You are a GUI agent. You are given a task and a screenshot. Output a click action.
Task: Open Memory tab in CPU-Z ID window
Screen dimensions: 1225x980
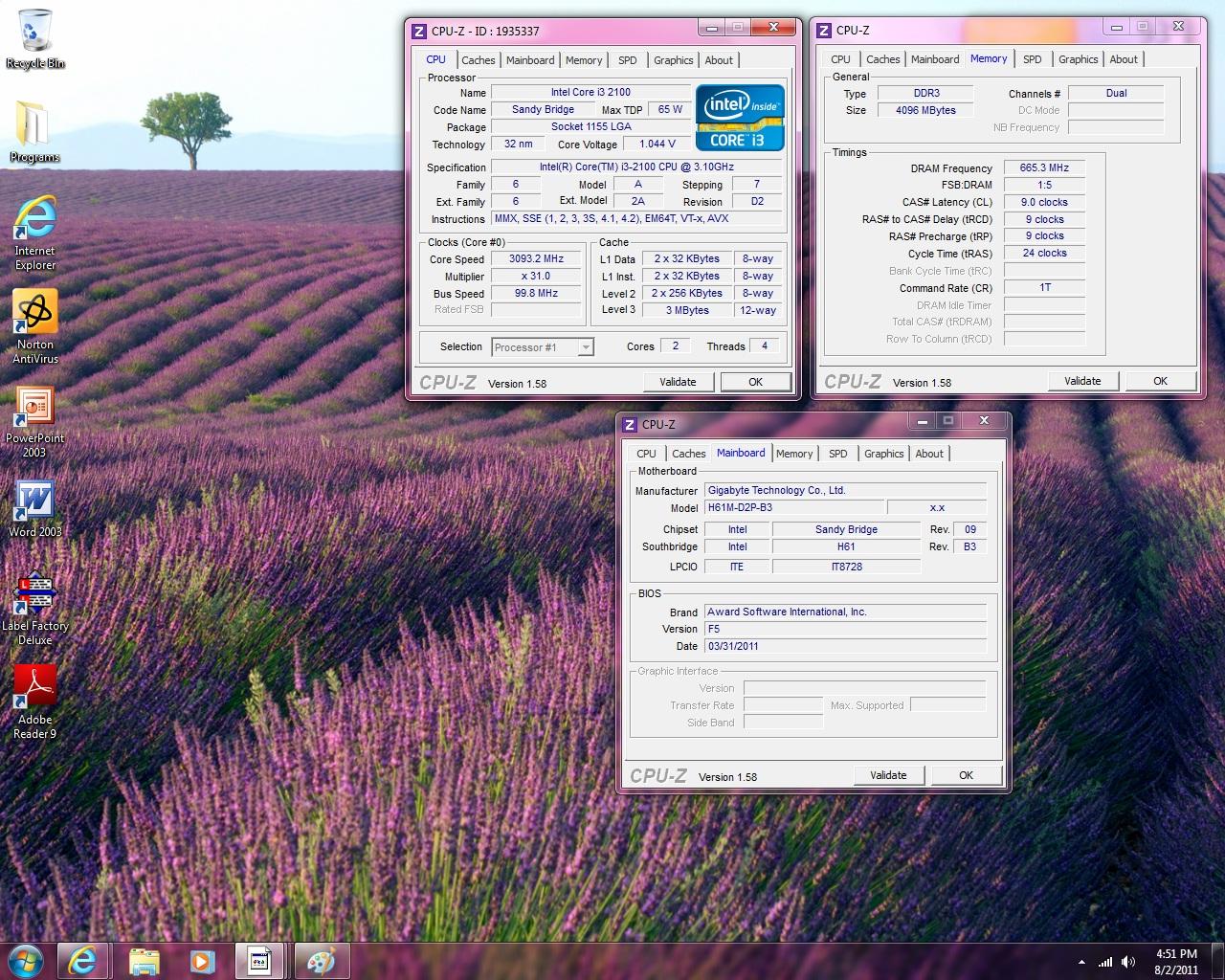click(x=584, y=60)
